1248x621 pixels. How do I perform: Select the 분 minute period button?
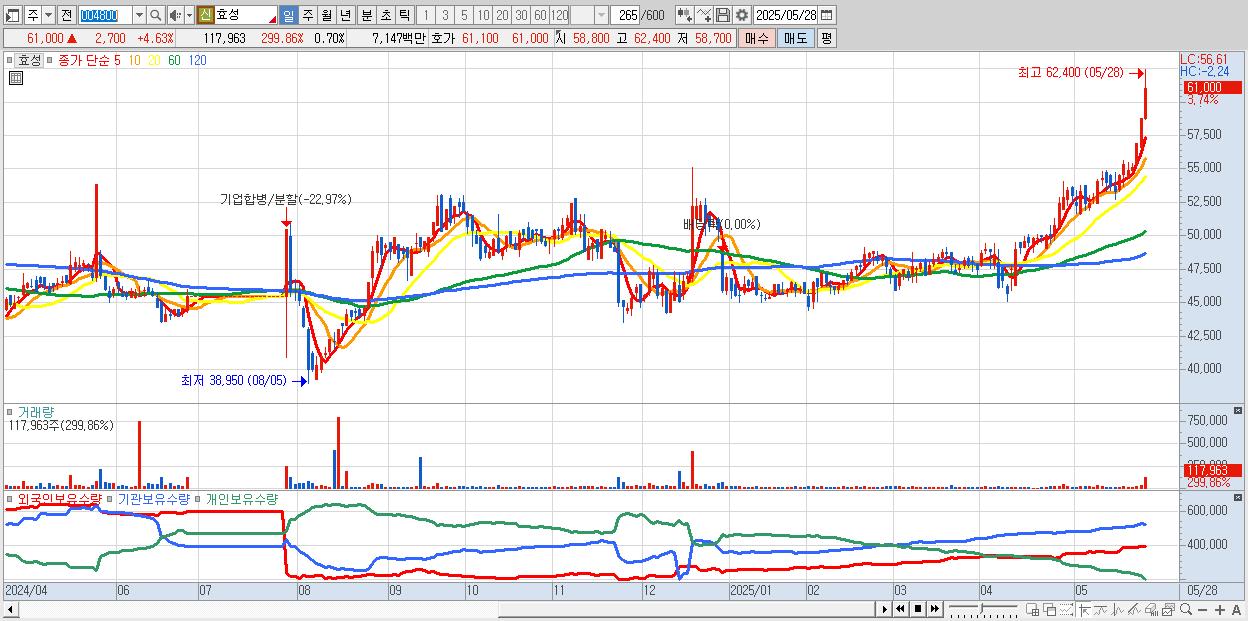pyautogui.click(x=365, y=15)
